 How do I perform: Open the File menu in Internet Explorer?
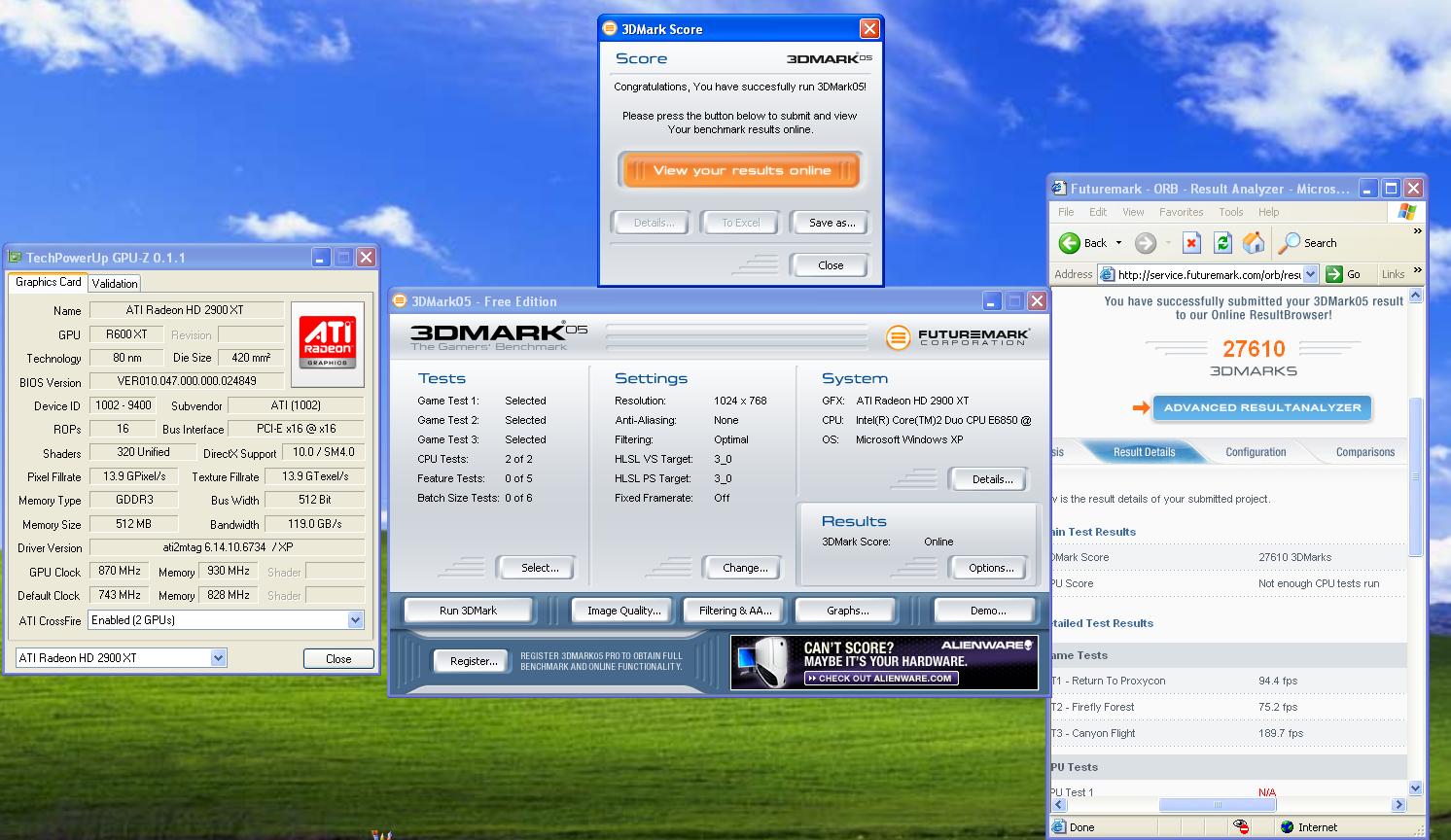point(1066,212)
